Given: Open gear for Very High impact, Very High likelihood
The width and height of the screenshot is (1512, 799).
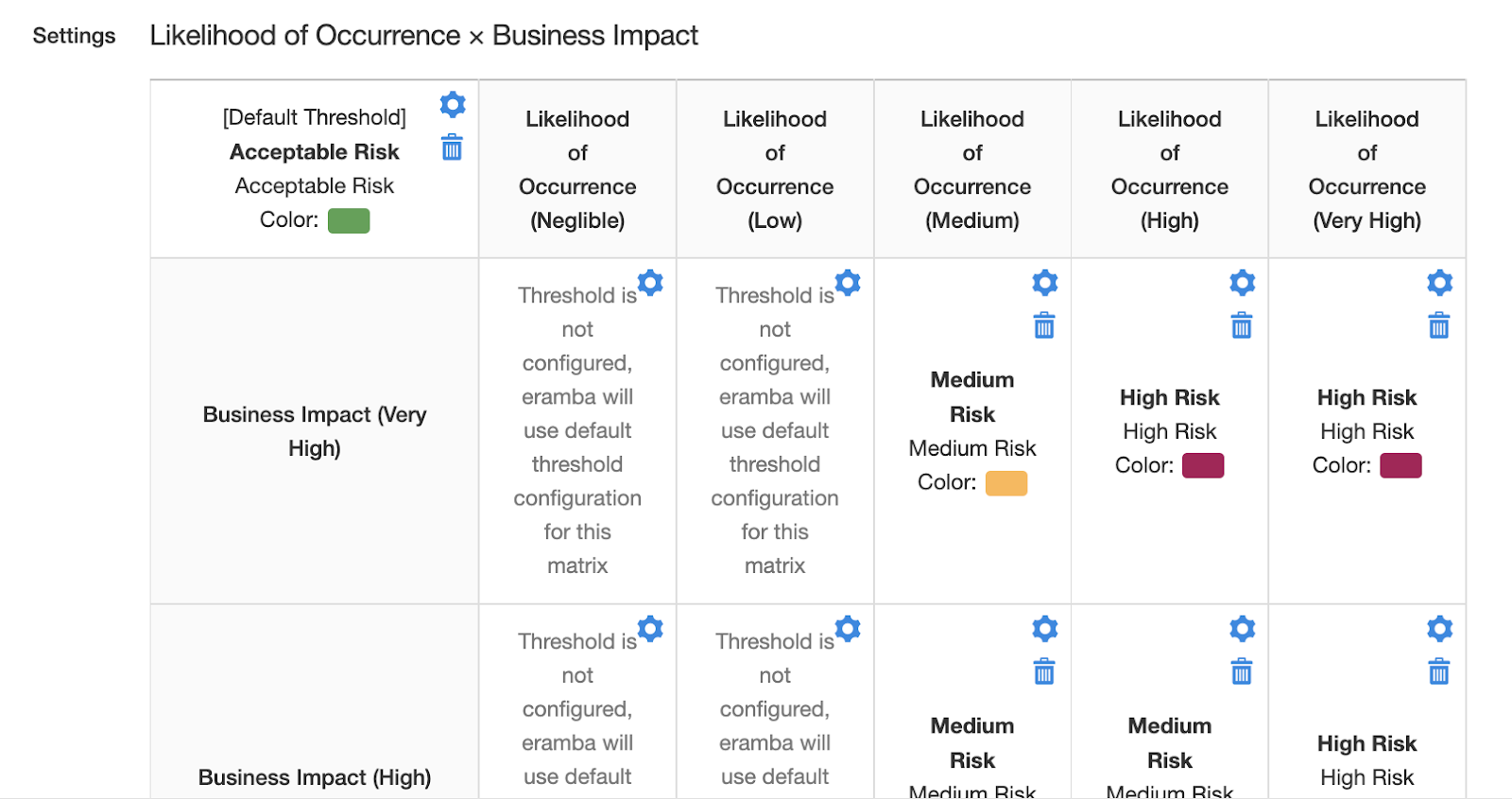Looking at the screenshot, I should click(1439, 283).
